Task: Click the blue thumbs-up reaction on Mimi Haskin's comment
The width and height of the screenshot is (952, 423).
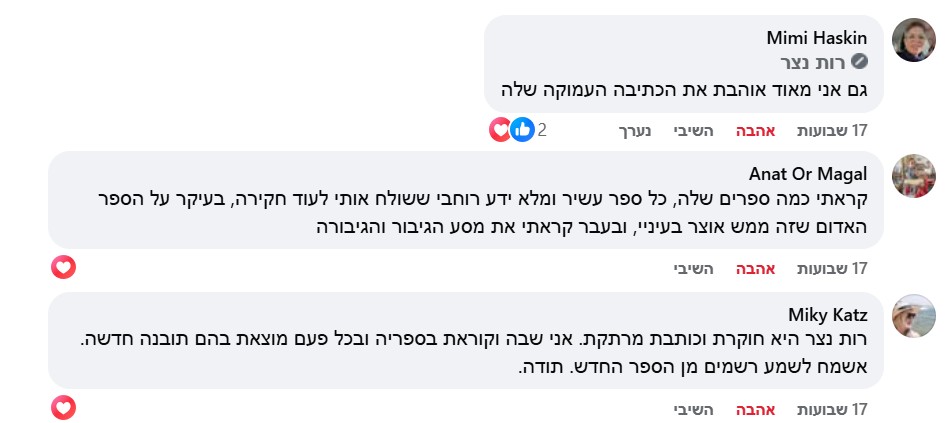Action: point(521,129)
